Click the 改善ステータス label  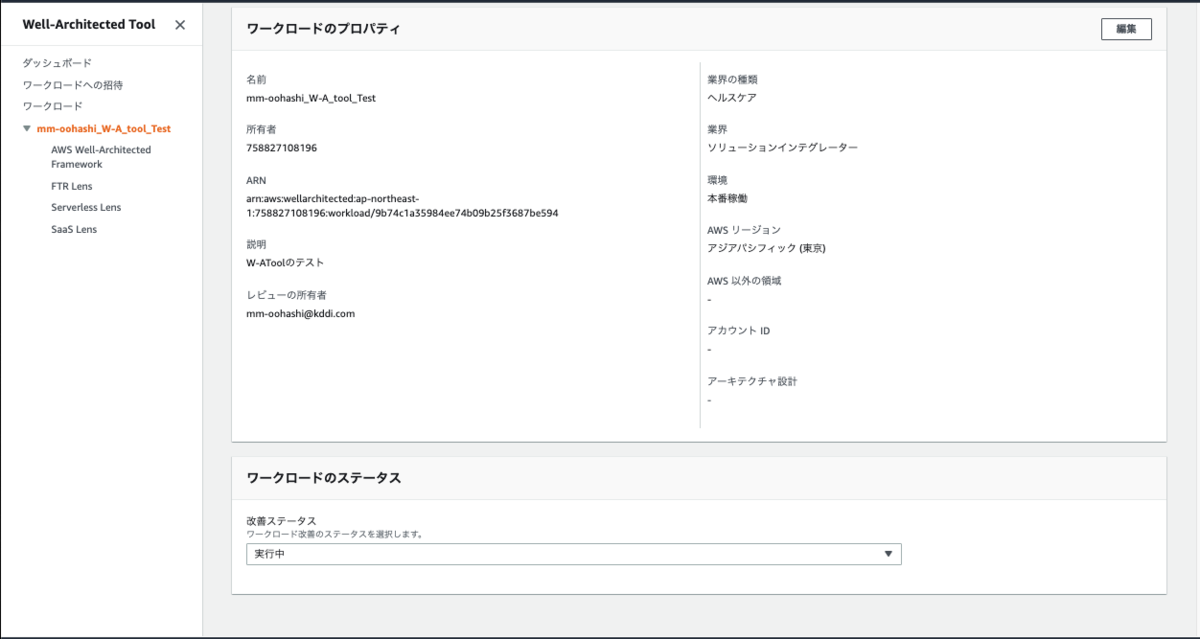(281, 521)
